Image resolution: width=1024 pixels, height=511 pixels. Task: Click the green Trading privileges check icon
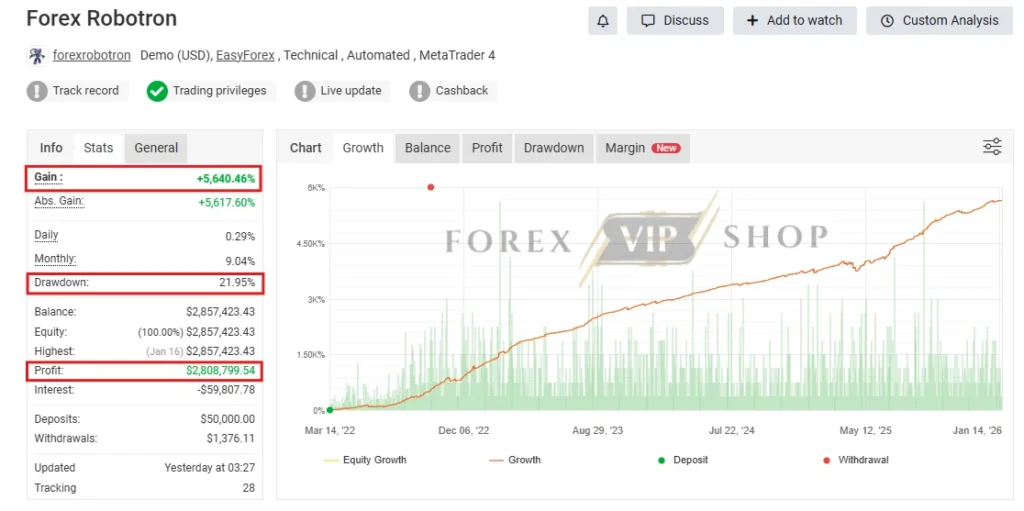tap(157, 91)
